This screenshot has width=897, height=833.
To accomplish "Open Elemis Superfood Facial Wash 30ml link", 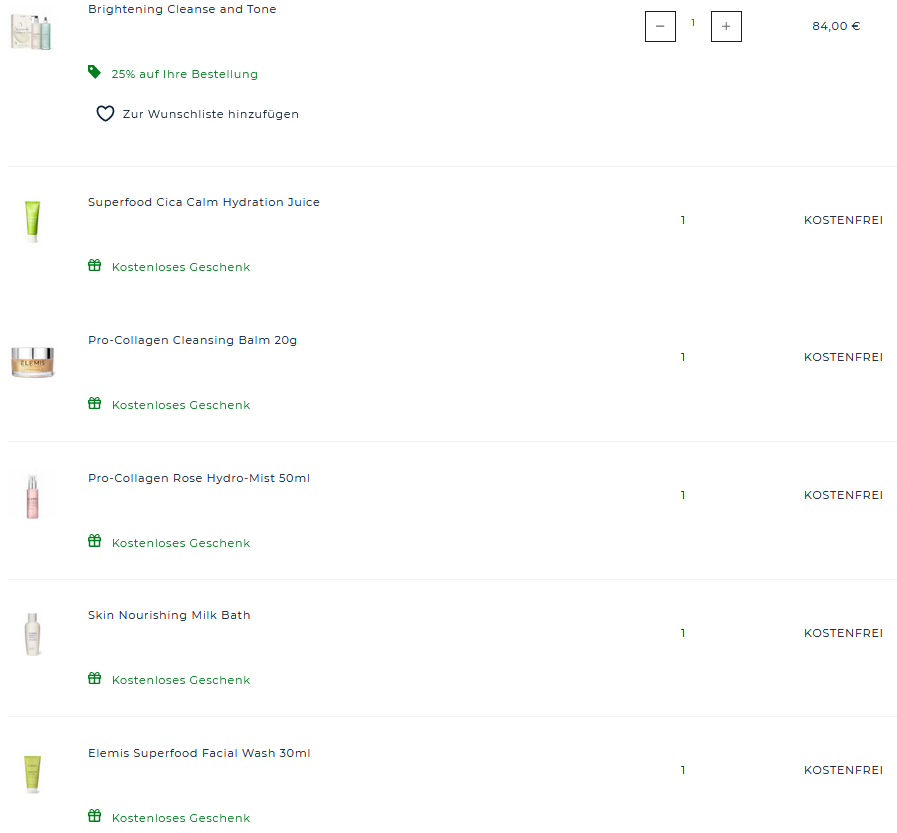I will pos(199,753).
